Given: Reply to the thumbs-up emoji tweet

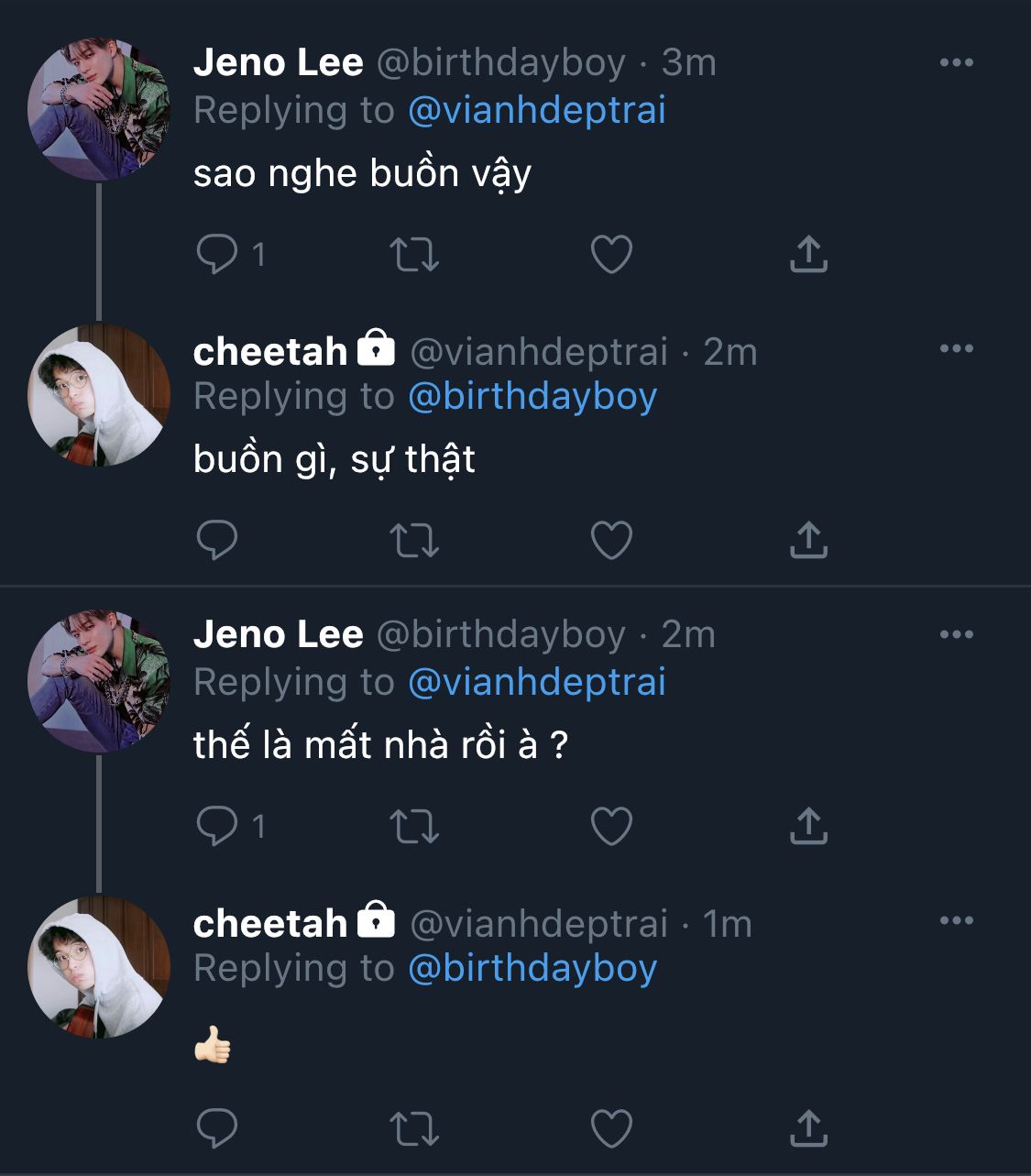Looking at the screenshot, I should coord(217,1128).
